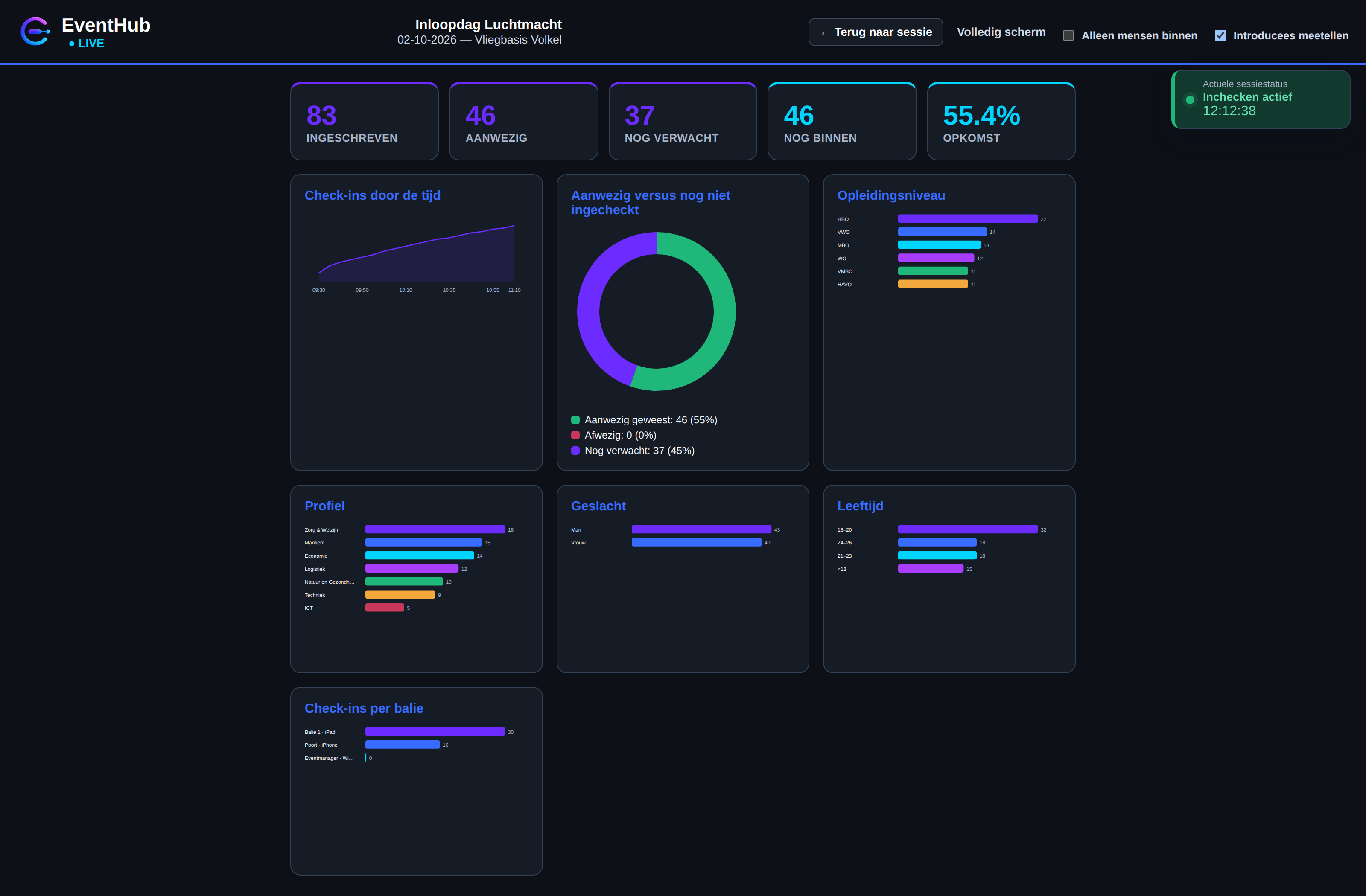Click Terug naar sessie button
The height and width of the screenshot is (896, 1366).
[x=875, y=32]
